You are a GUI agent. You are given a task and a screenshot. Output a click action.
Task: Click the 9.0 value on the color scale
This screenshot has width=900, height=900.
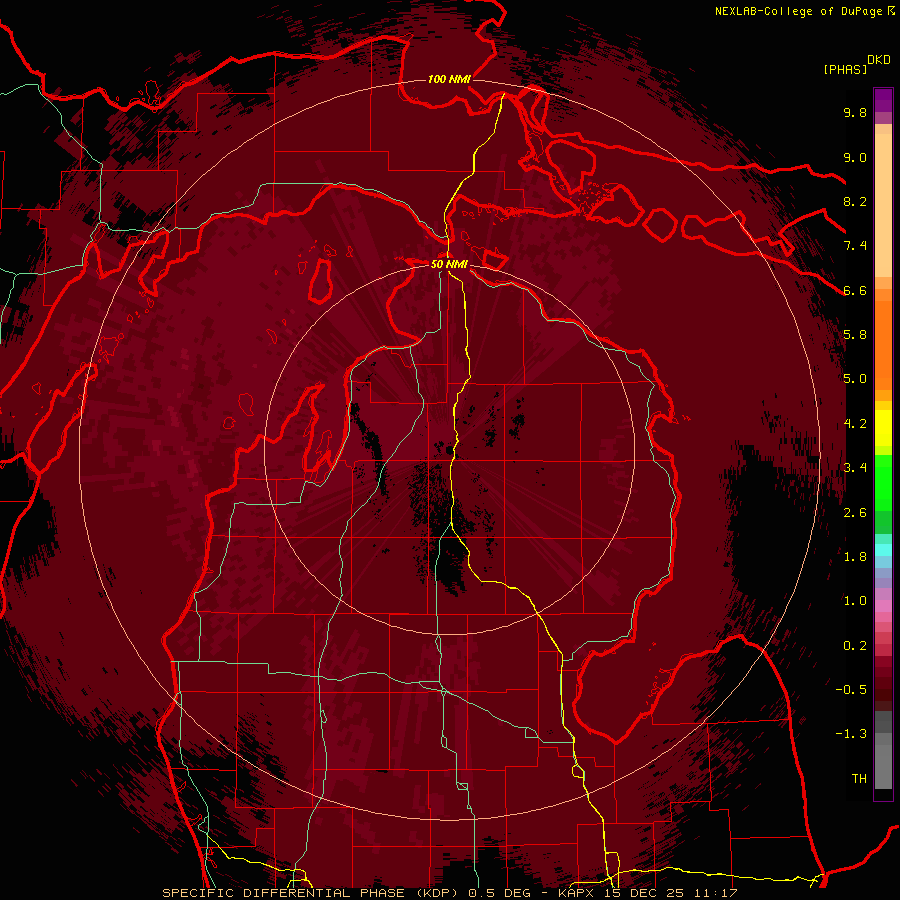[855, 157]
